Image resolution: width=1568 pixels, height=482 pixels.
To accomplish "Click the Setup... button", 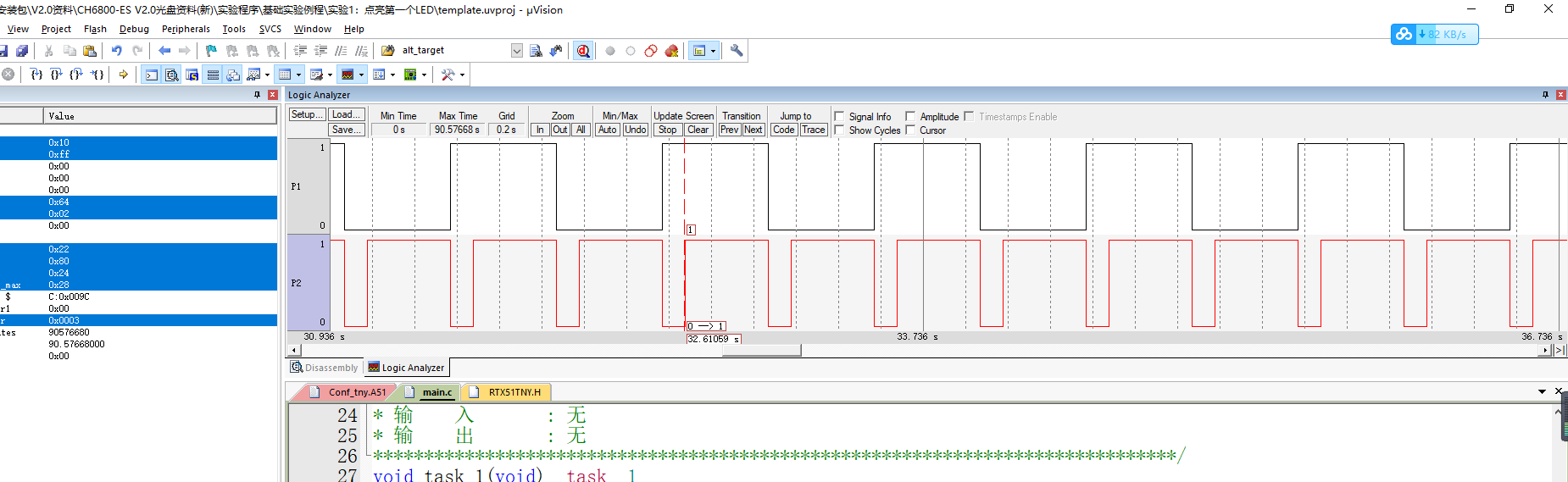I will click(307, 114).
